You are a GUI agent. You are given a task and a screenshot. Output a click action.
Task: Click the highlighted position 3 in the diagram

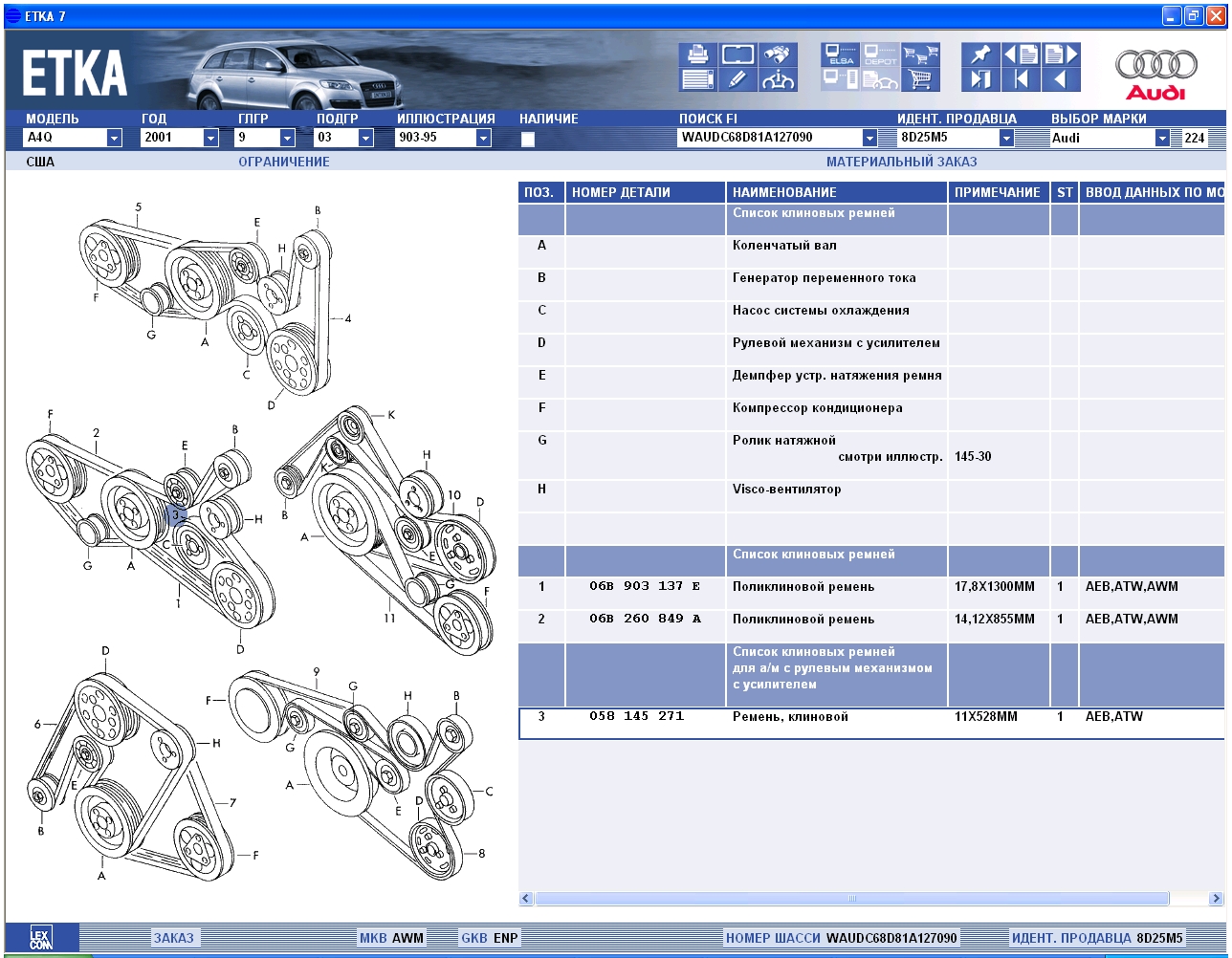tap(175, 515)
